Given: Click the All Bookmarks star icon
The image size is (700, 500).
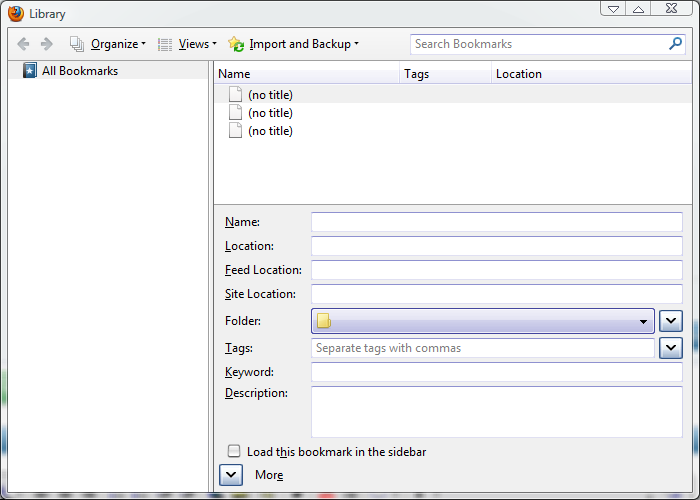Looking at the screenshot, I should (x=30, y=71).
